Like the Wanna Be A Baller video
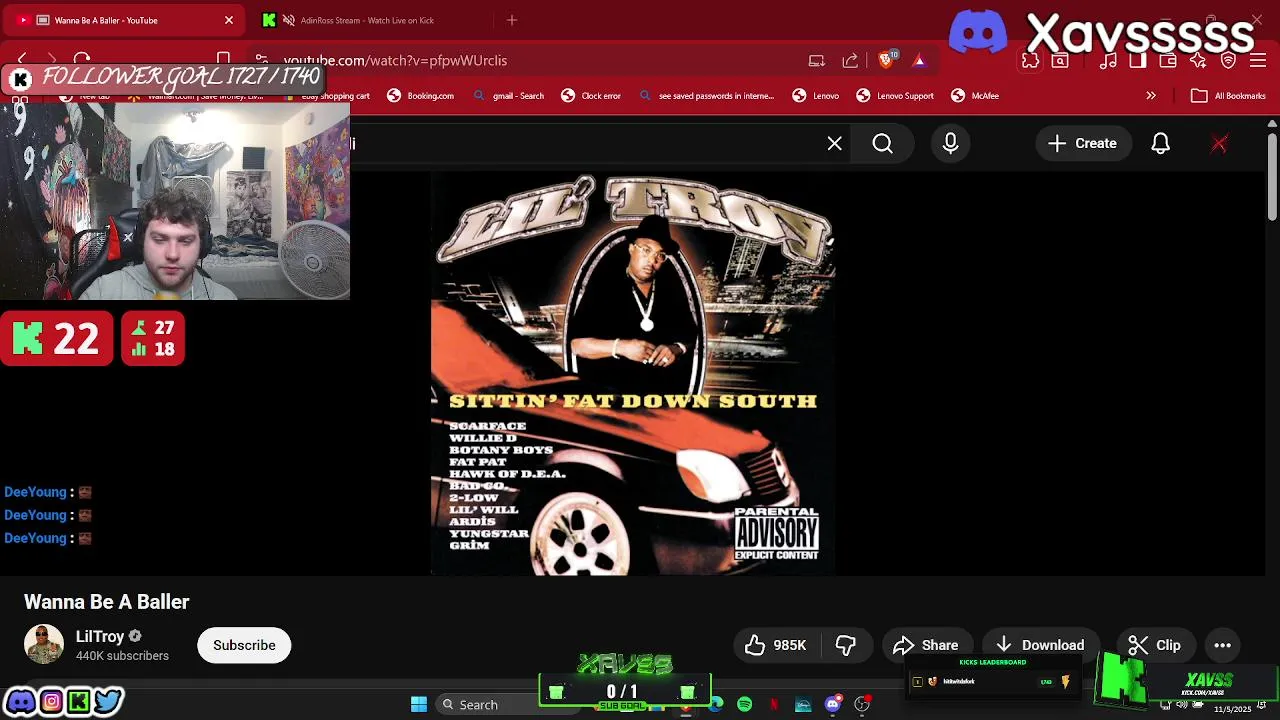Screen dimensions: 1280x720 (776, 645)
